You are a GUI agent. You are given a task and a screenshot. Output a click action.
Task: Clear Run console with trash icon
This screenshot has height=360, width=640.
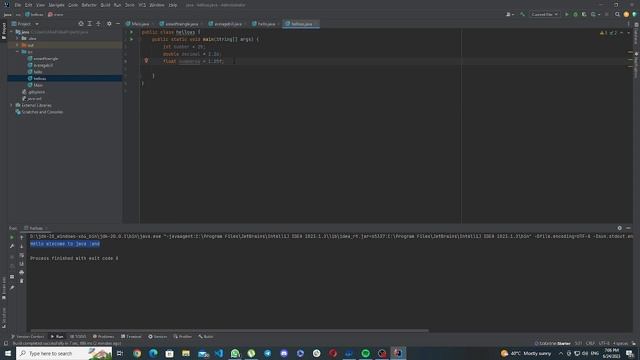pyautogui.click(x=22, y=281)
